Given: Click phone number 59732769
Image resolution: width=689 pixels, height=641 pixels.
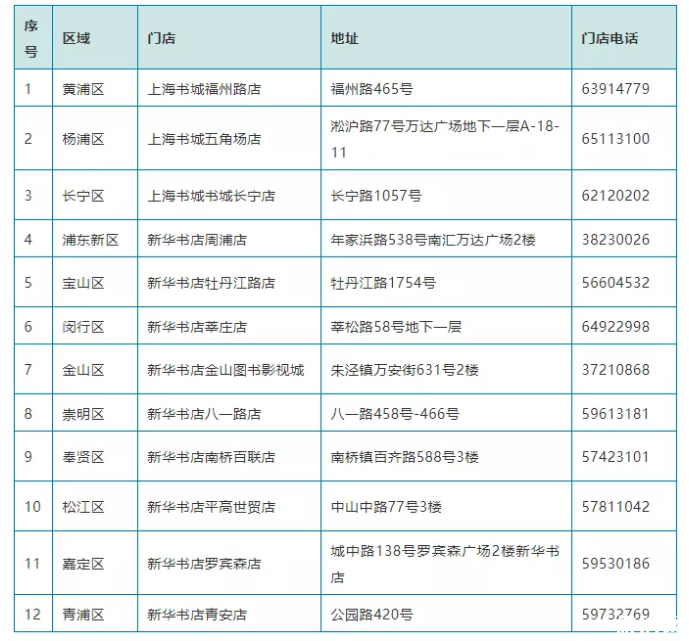Looking at the screenshot, I should pos(615,614).
